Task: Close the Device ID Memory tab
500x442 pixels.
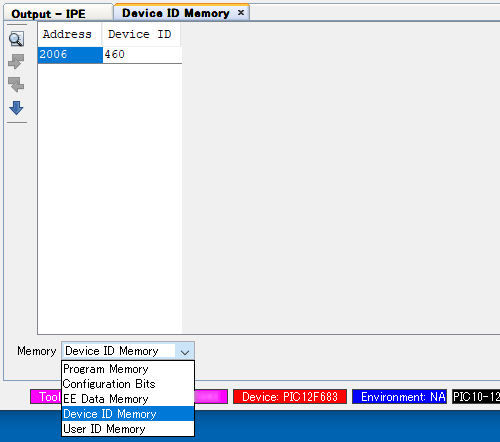Action: (241, 13)
